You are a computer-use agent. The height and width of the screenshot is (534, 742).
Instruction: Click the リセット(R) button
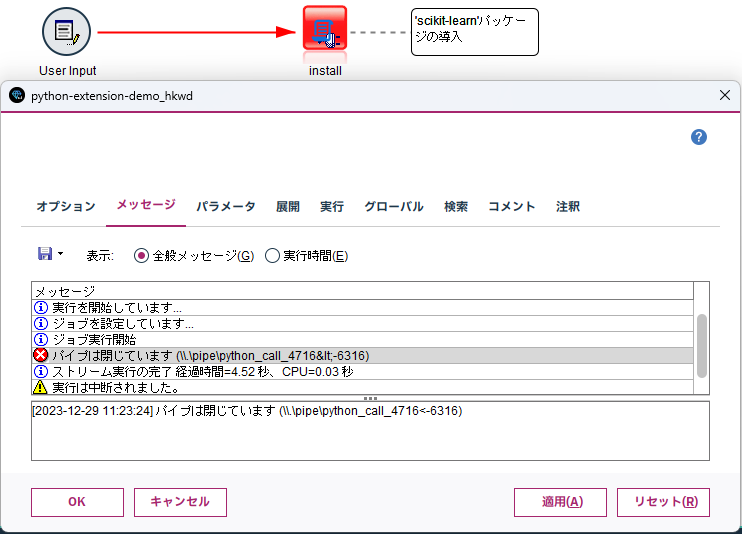(x=663, y=502)
